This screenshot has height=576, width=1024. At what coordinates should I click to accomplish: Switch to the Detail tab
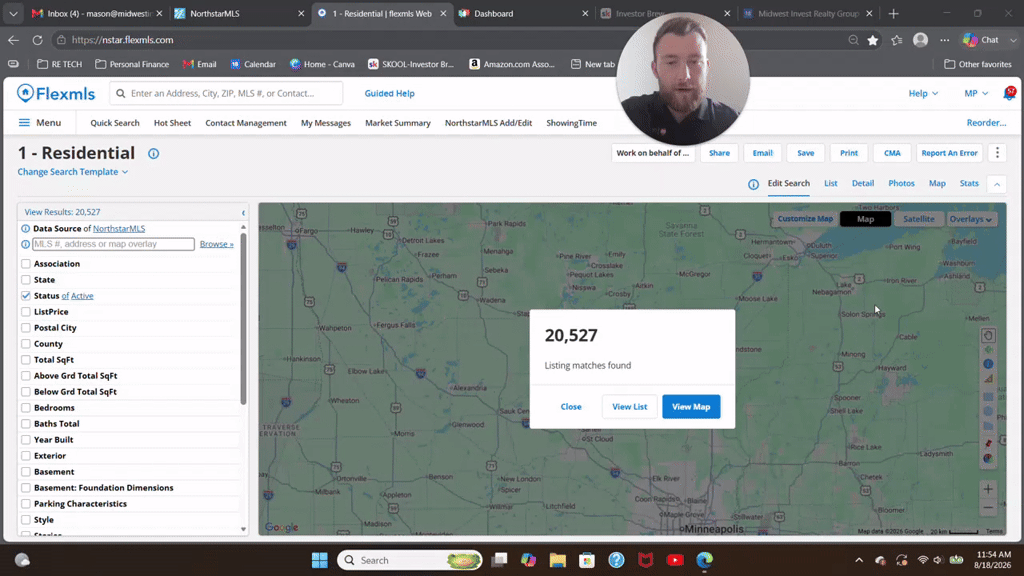863,184
